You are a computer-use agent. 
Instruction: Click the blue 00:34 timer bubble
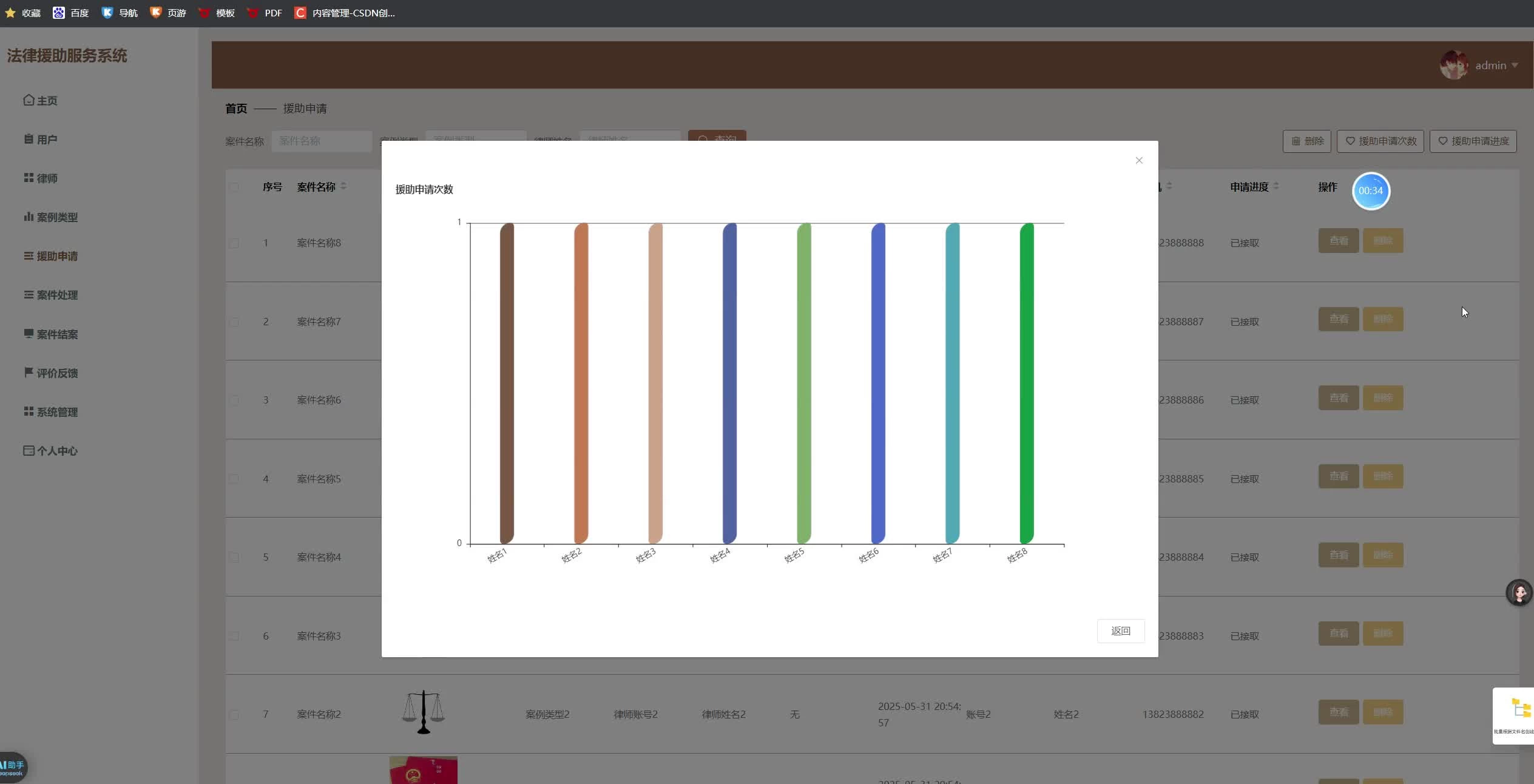(x=1370, y=191)
